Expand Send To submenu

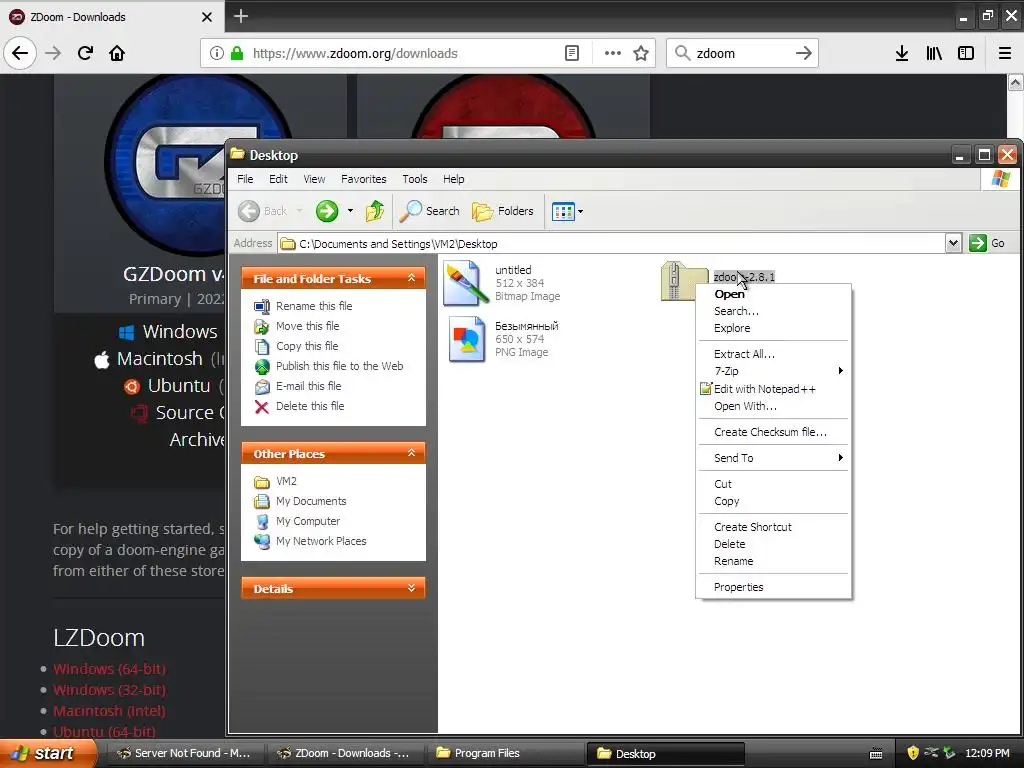click(x=774, y=458)
